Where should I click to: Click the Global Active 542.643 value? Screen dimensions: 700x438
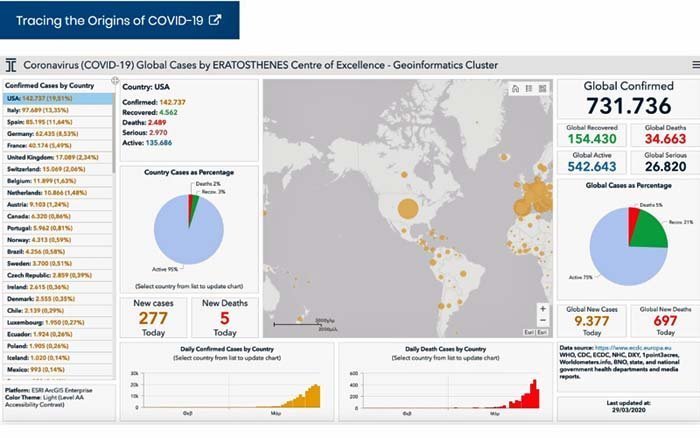click(x=592, y=167)
